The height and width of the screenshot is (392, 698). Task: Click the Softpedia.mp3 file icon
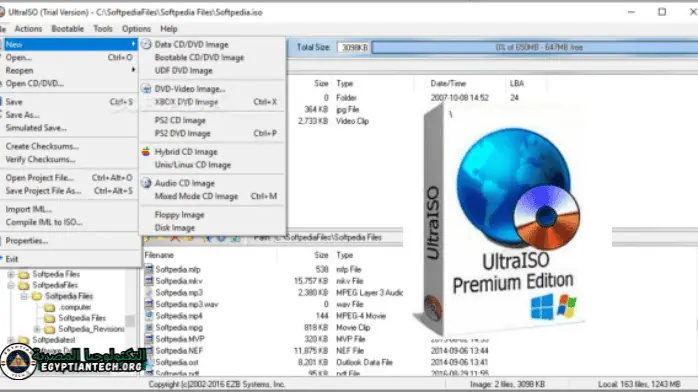[149, 292]
